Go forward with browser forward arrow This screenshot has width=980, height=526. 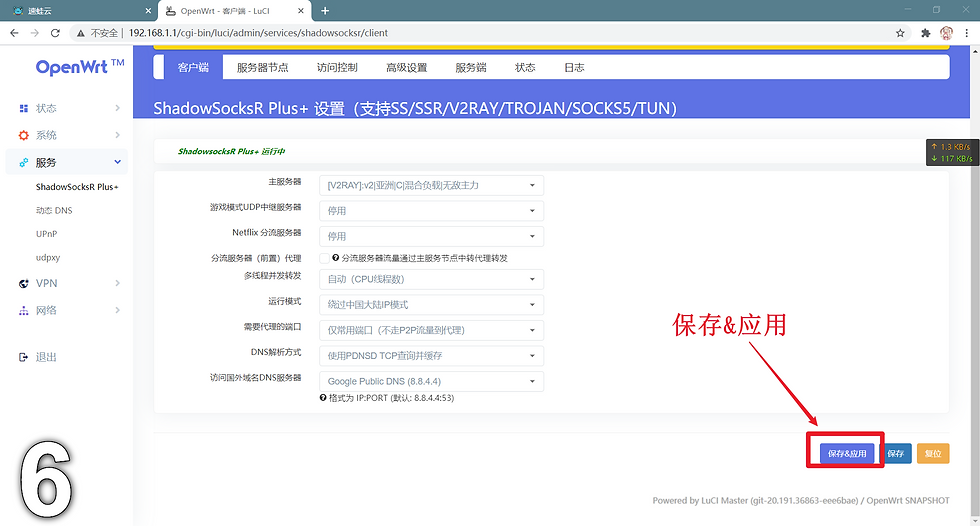click(35, 32)
